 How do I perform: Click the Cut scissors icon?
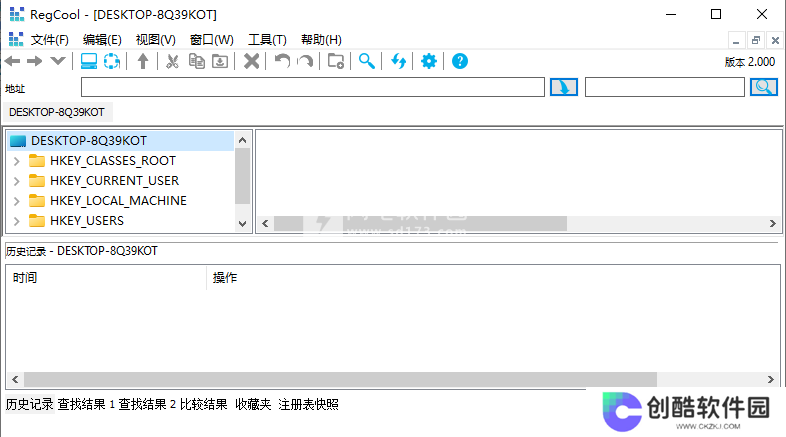172,61
